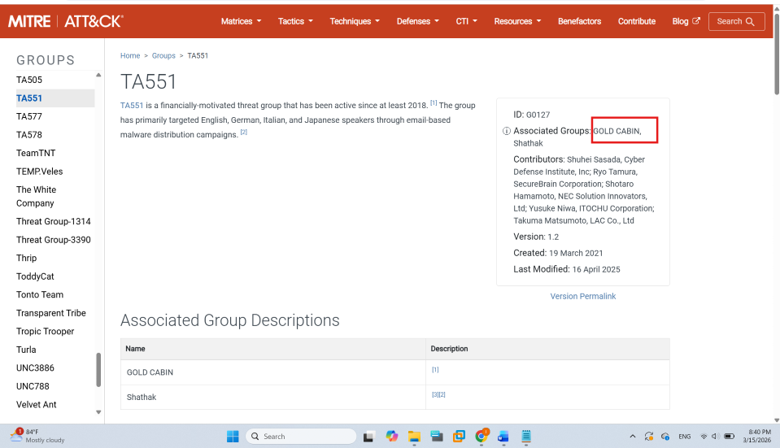Open the Windows Start menu

coord(233,437)
